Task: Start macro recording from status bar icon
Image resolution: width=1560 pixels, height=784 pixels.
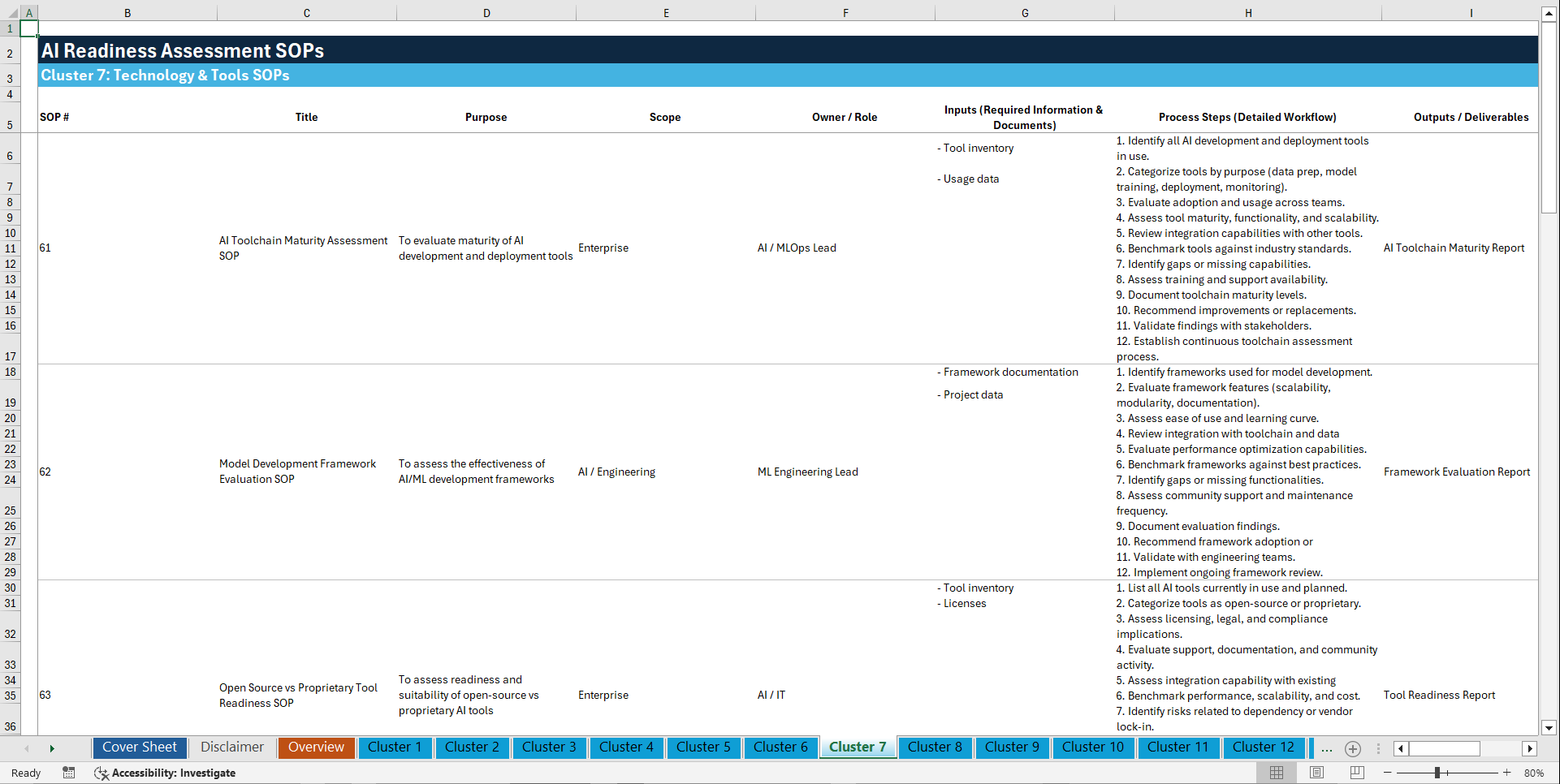Action: point(69,773)
